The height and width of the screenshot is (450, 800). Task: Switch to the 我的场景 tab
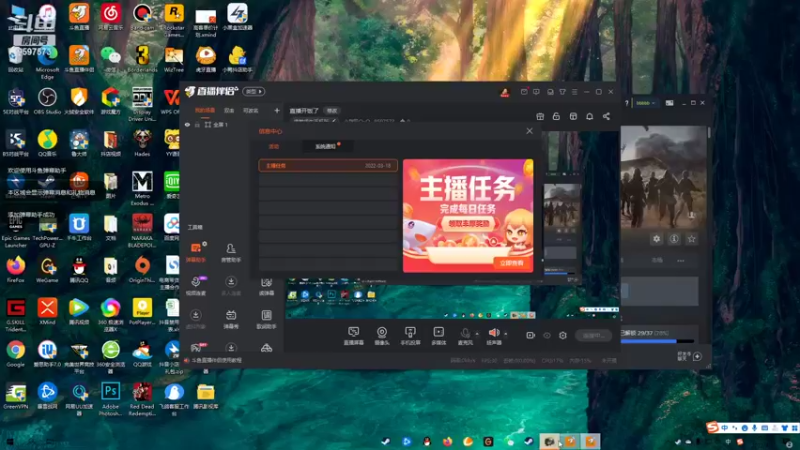205,110
